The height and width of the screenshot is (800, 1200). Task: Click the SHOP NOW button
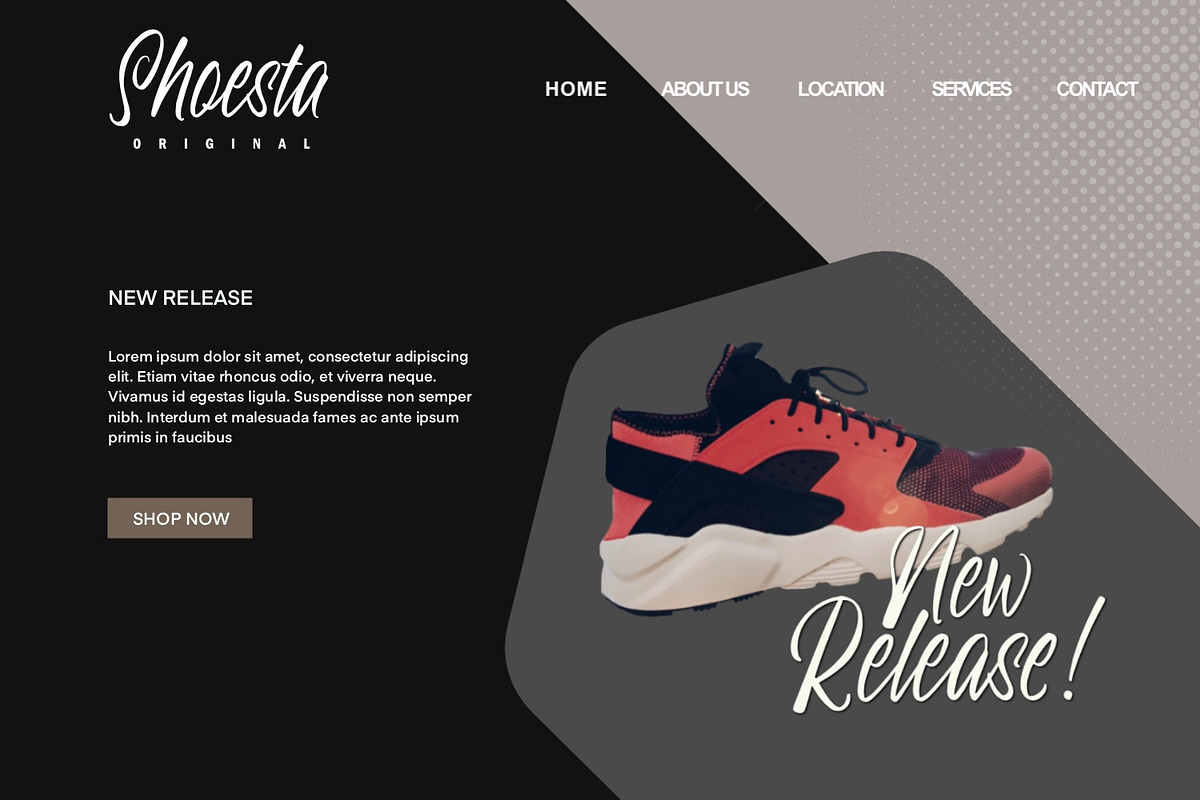pos(180,518)
